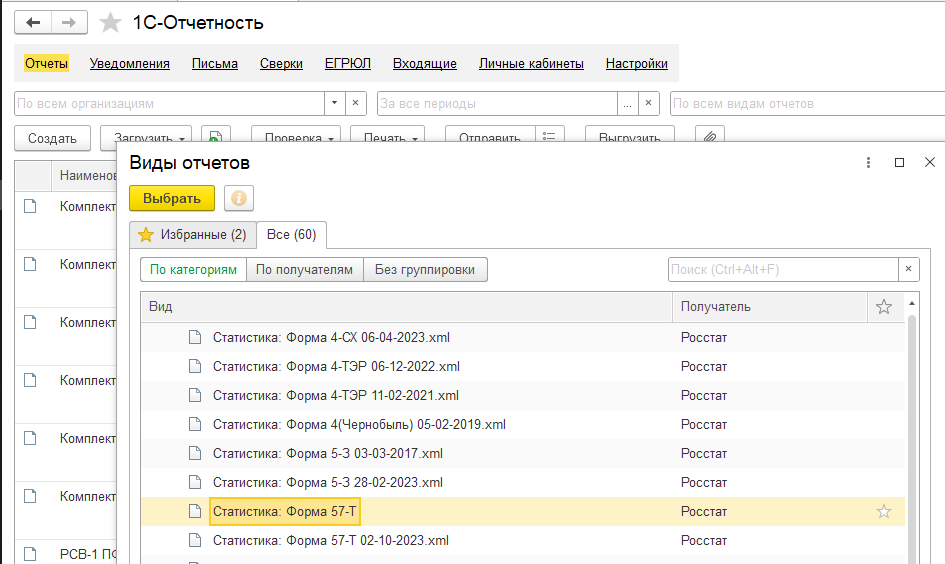Open the Отчеты section
Image resolution: width=945 pixels, height=564 pixels.
[46, 63]
